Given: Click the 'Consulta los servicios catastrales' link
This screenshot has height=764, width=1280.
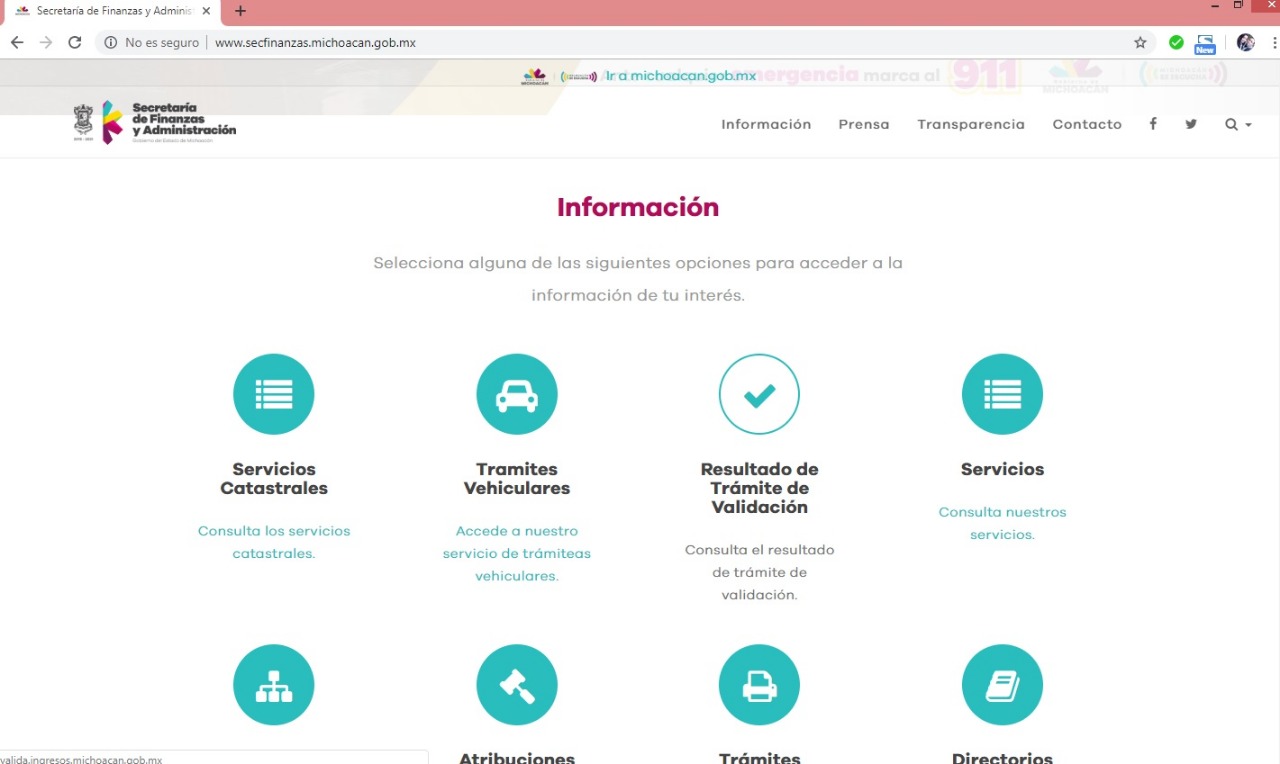Looking at the screenshot, I should [273, 541].
